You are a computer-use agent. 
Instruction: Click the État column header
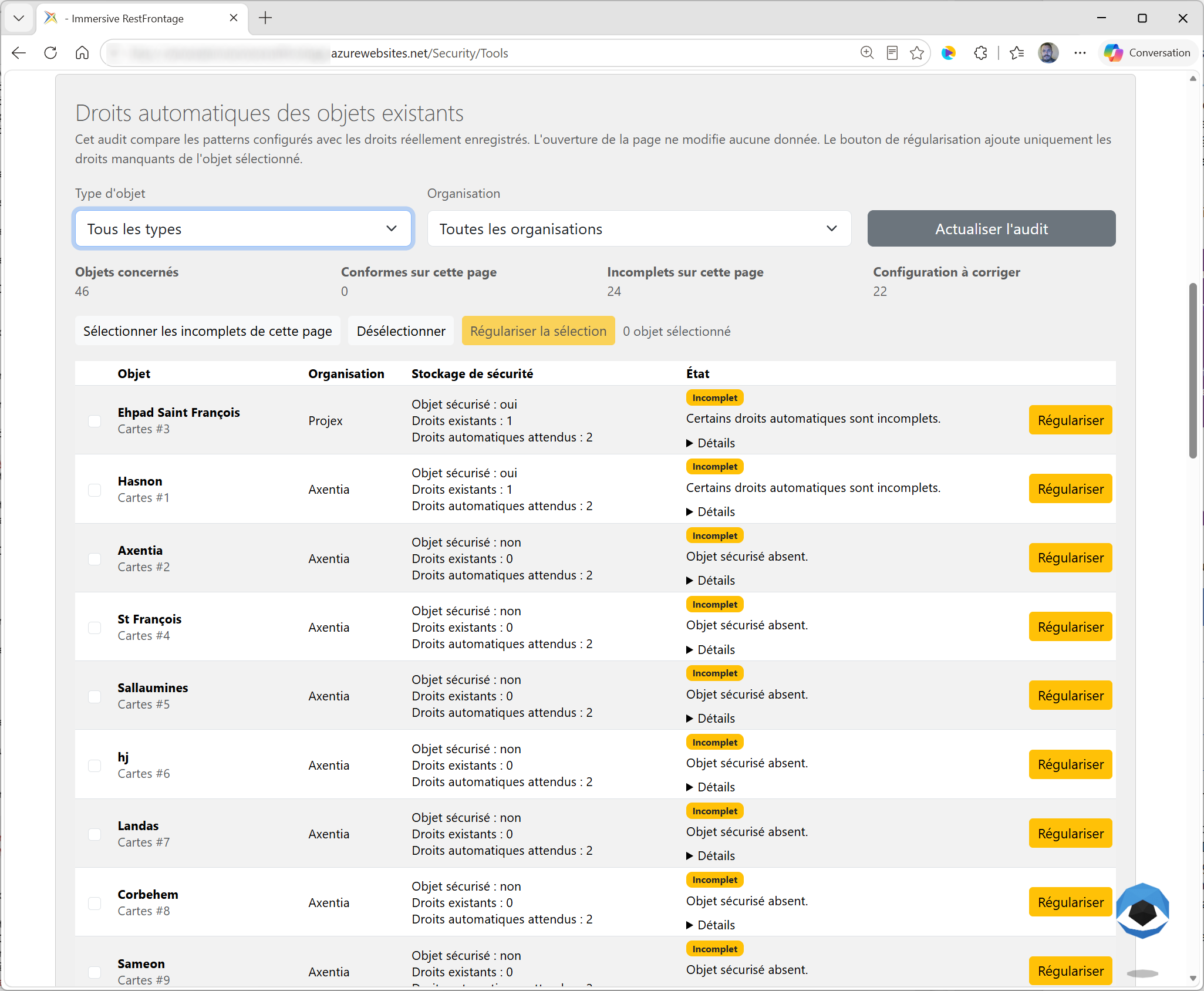coord(698,374)
